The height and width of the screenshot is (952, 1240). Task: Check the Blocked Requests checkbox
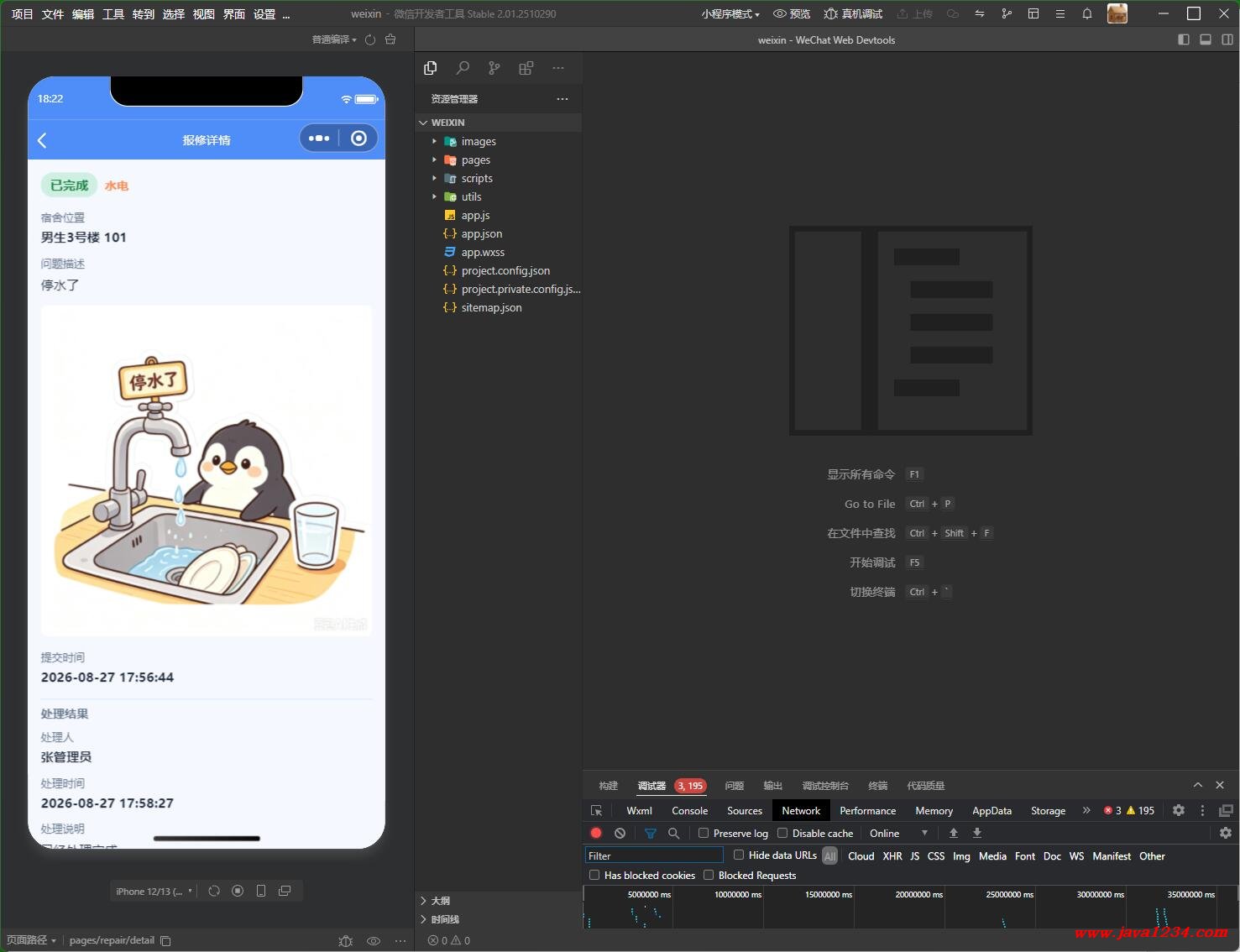pyautogui.click(x=709, y=875)
